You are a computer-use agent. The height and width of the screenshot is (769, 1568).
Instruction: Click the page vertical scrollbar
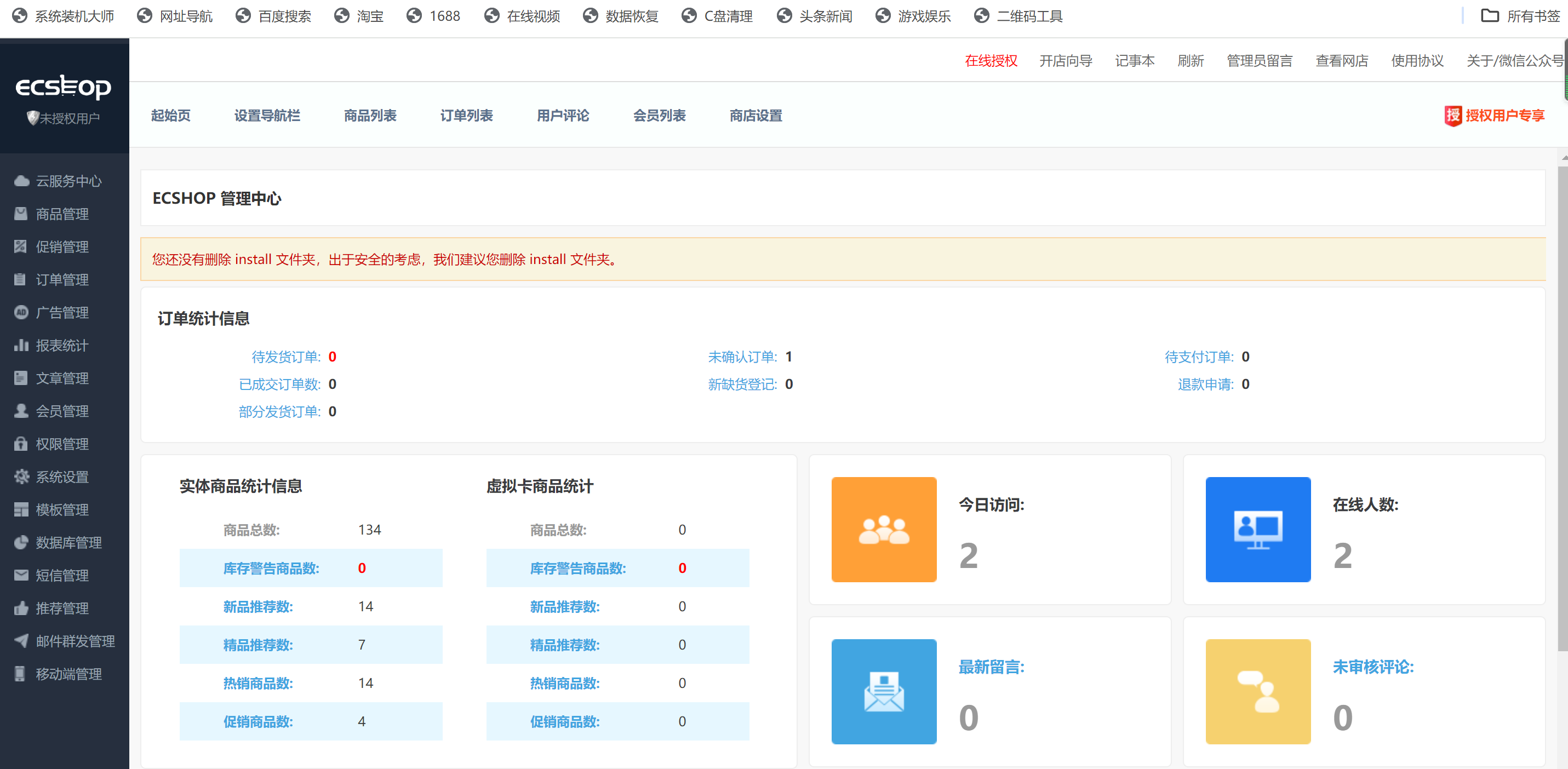coord(1563,409)
